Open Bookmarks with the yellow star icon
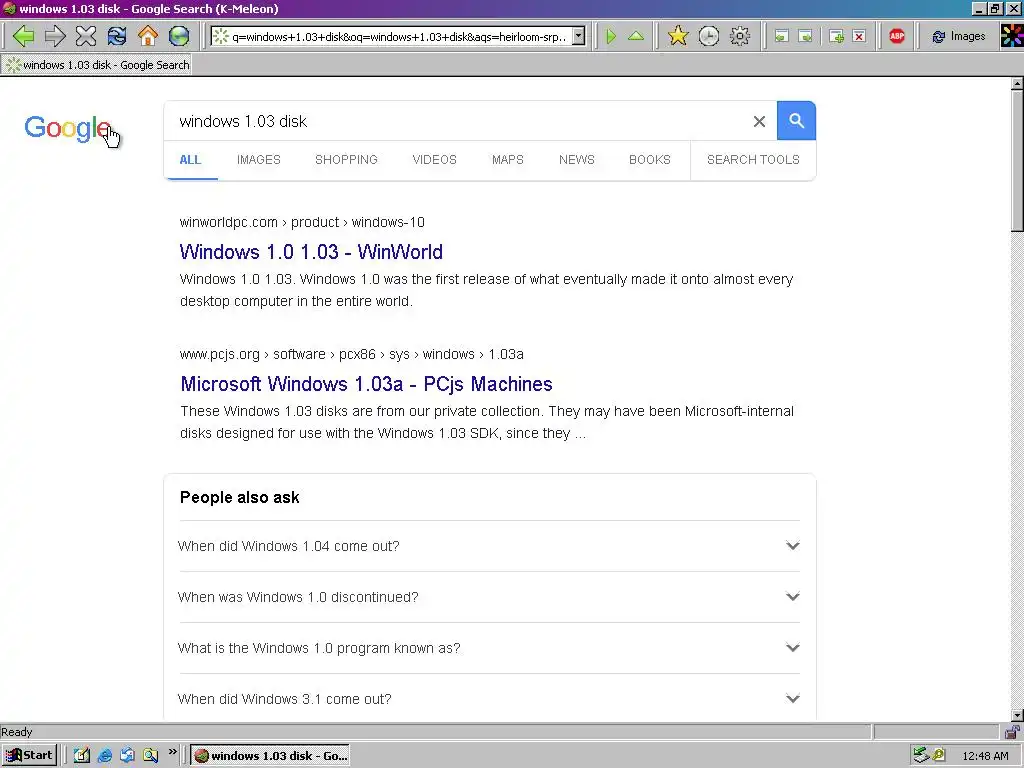The image size is (1024, 768). tap(678, 36)
